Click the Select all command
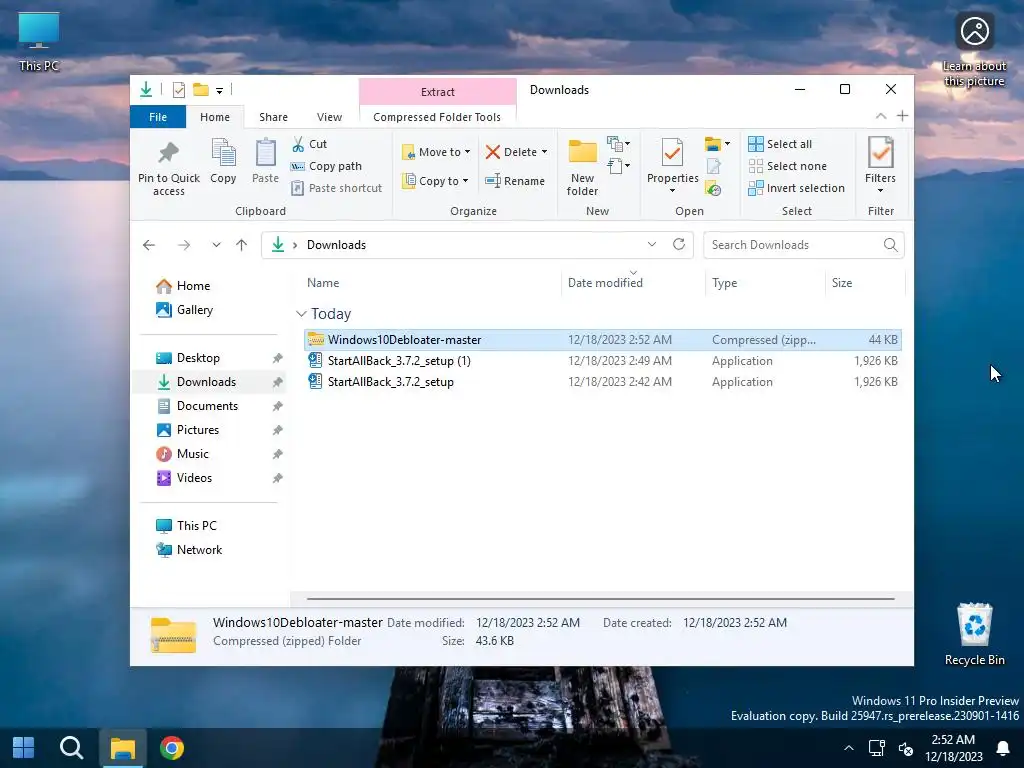The image size is (1024, 768). [780, 144]
